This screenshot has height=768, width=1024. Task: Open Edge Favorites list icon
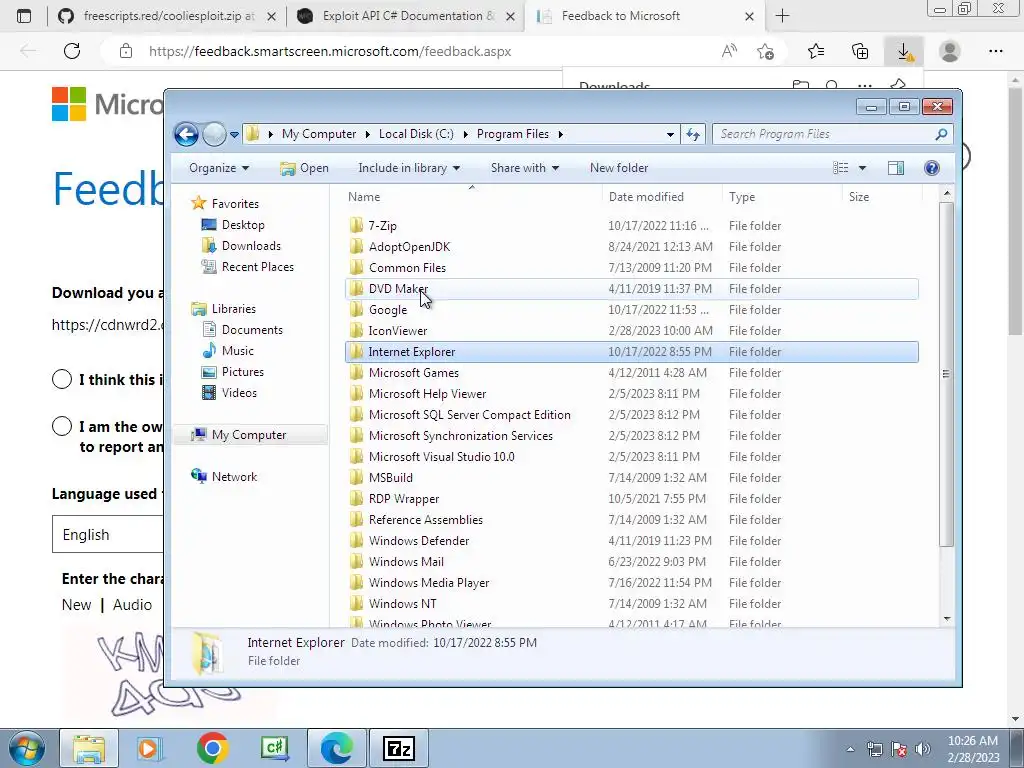pyautogui.click(x=816, y=51)
